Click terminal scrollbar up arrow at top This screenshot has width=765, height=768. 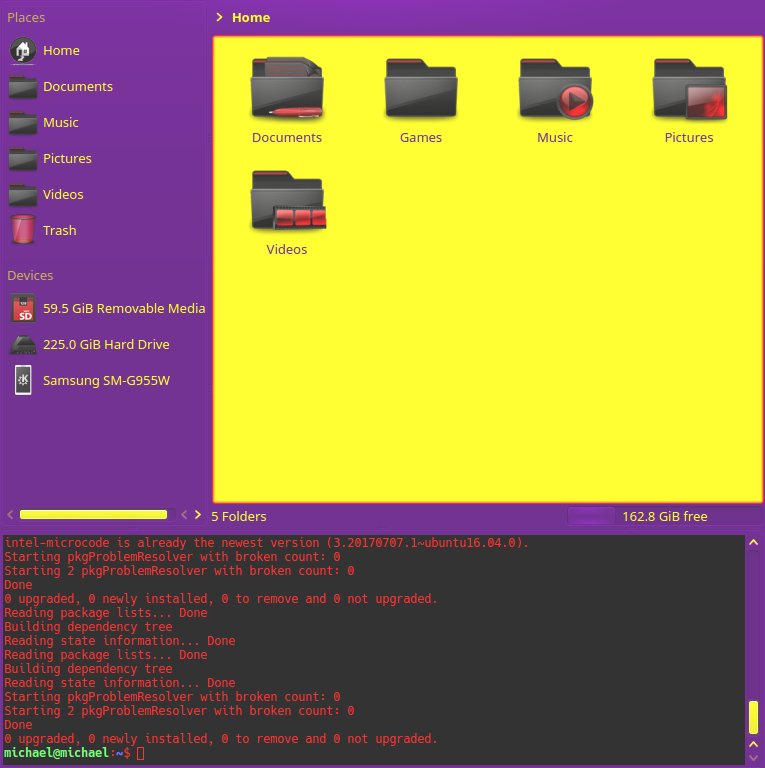point(753,542)
